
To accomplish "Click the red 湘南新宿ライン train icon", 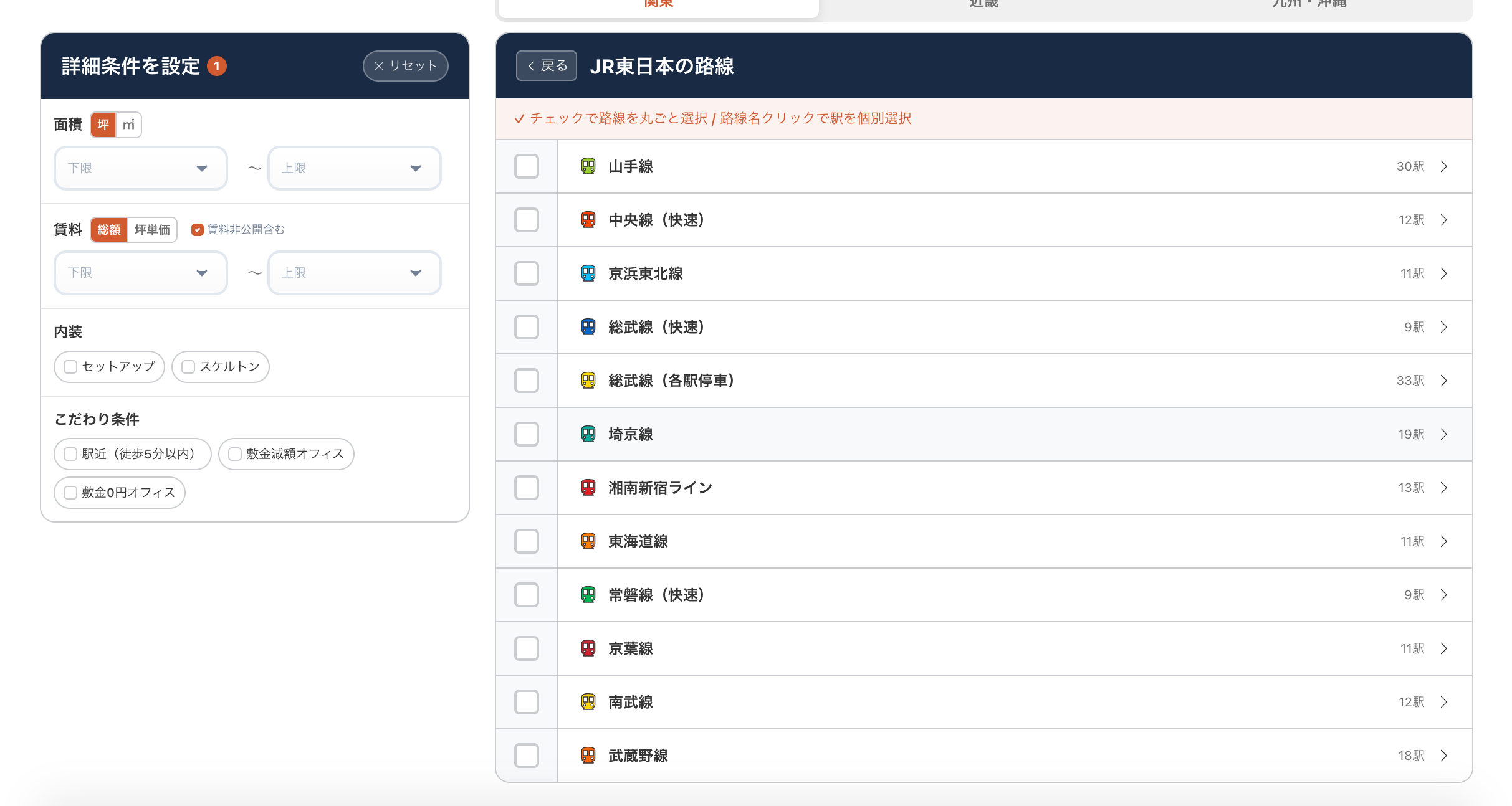I will pyautogui.click(x=588, y=488).
